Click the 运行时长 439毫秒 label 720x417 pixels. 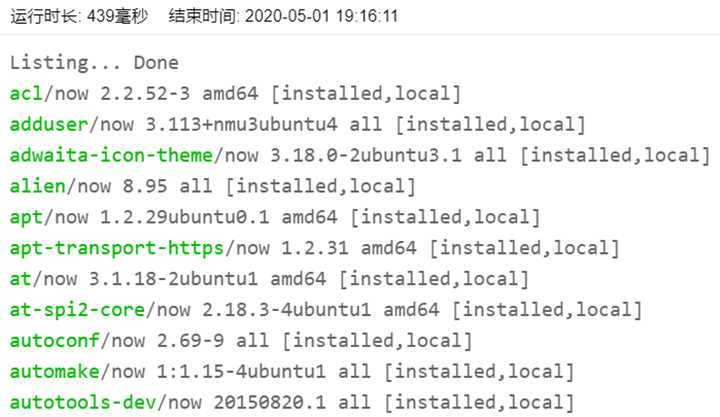(79, 16)
